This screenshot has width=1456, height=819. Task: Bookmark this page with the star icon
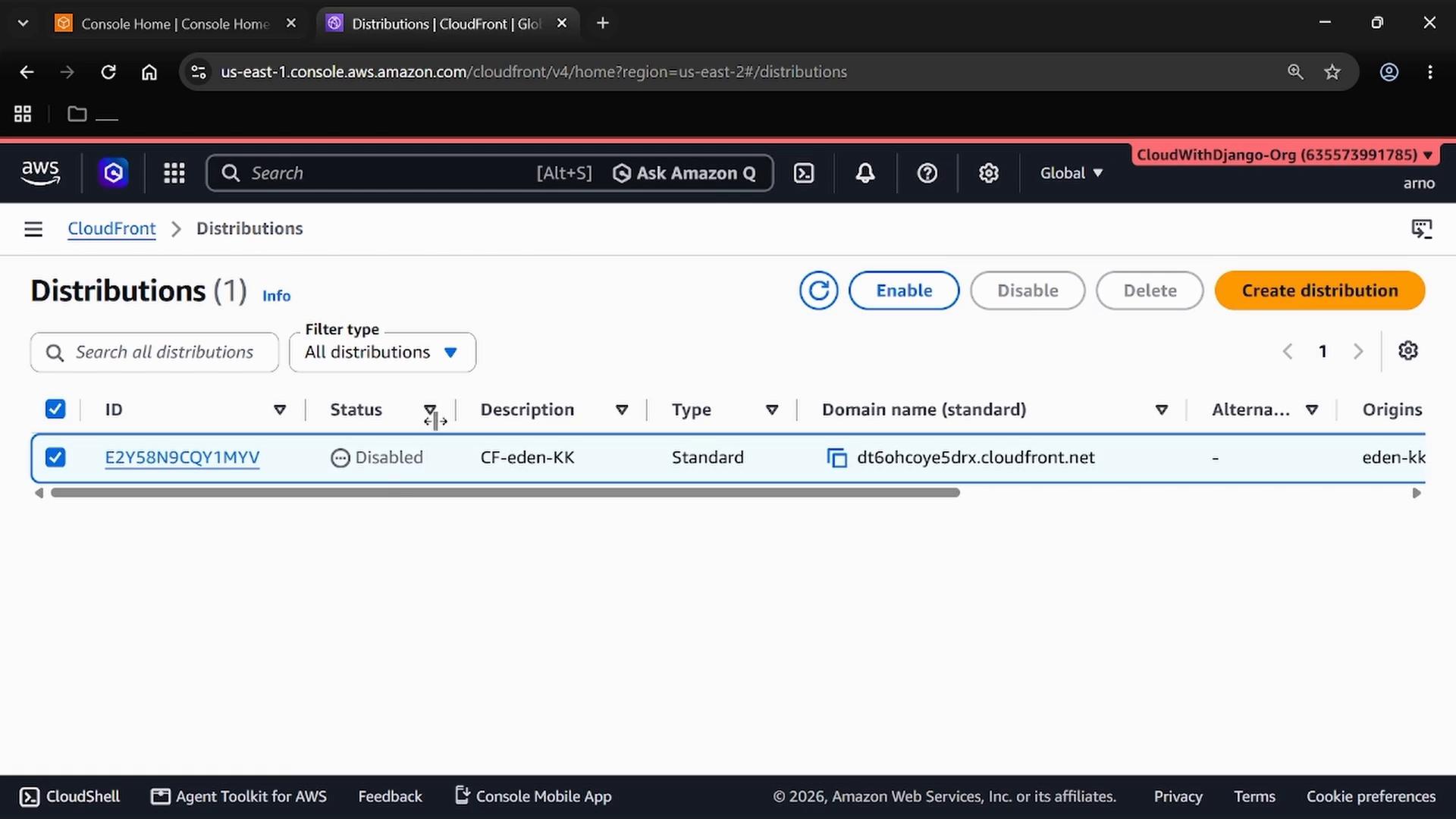tap(1332, 72)
